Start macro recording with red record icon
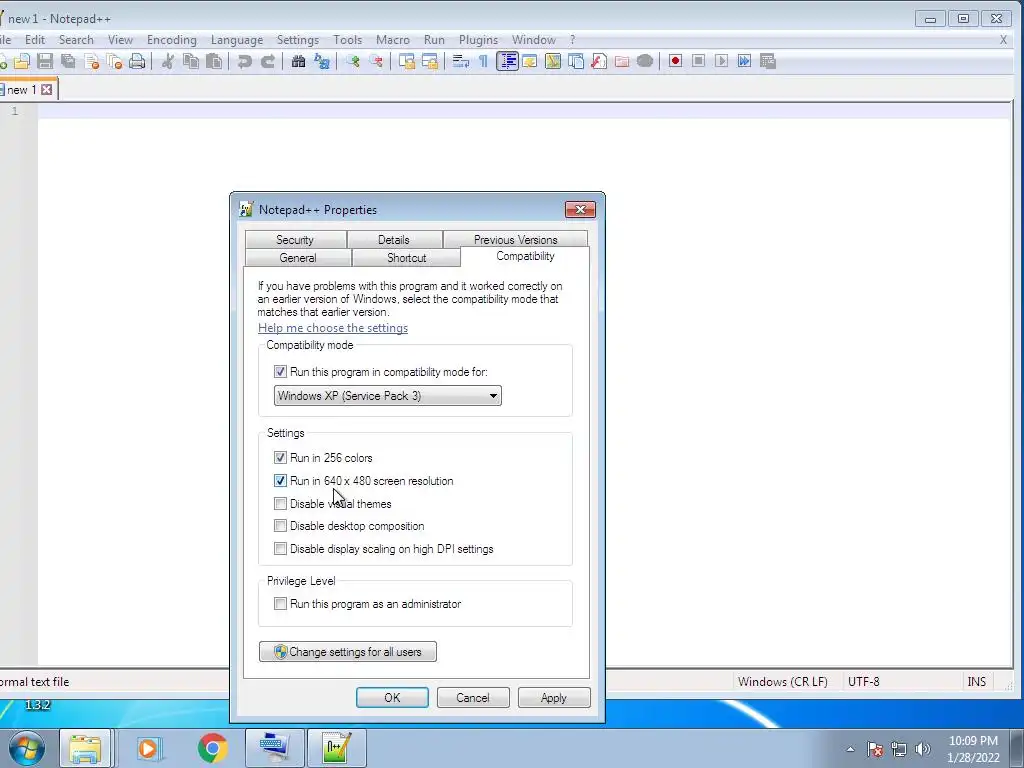 point(675,61)
